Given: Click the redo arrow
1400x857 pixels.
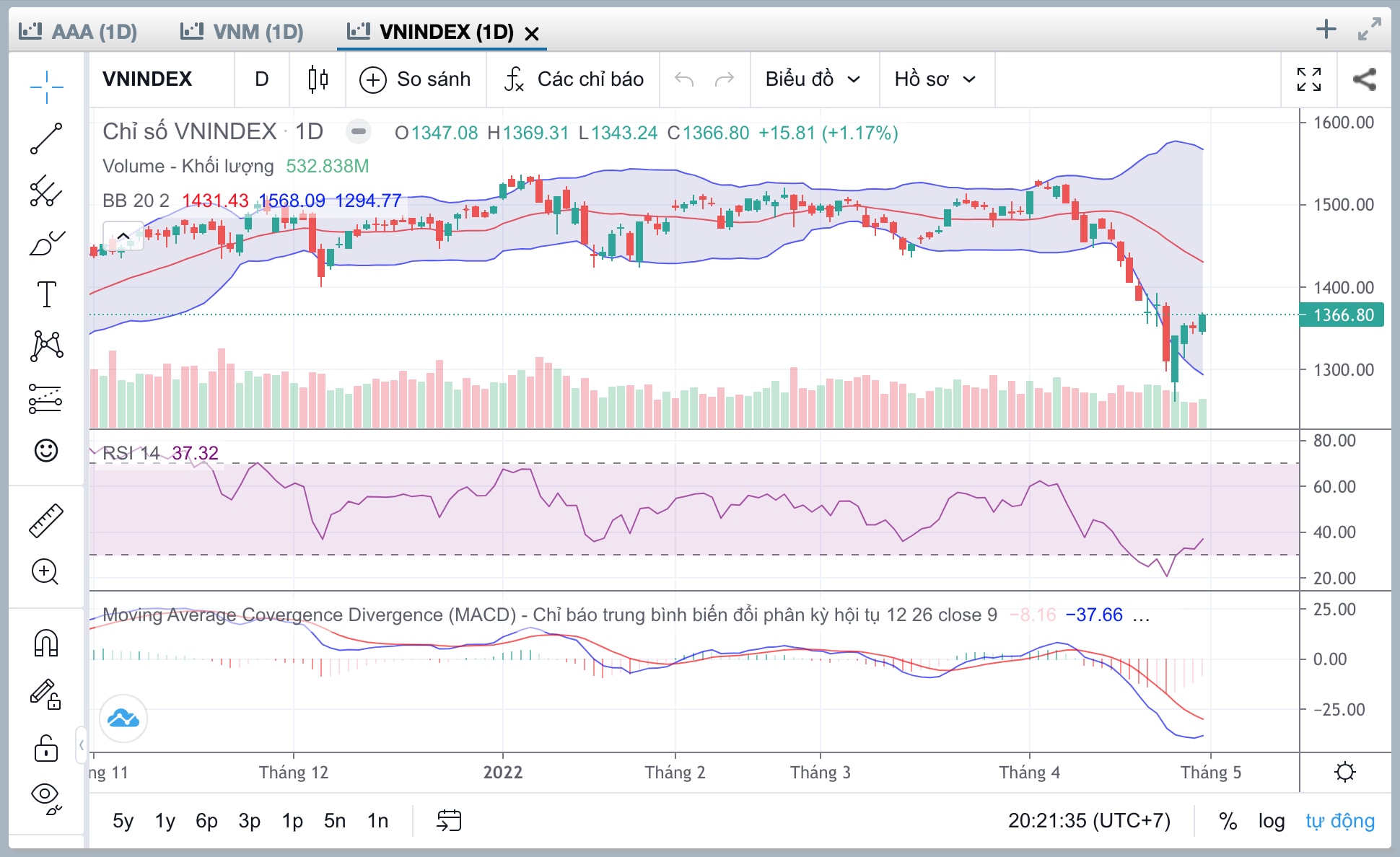Looking at the screenshot, I should [x=724, y=79].
